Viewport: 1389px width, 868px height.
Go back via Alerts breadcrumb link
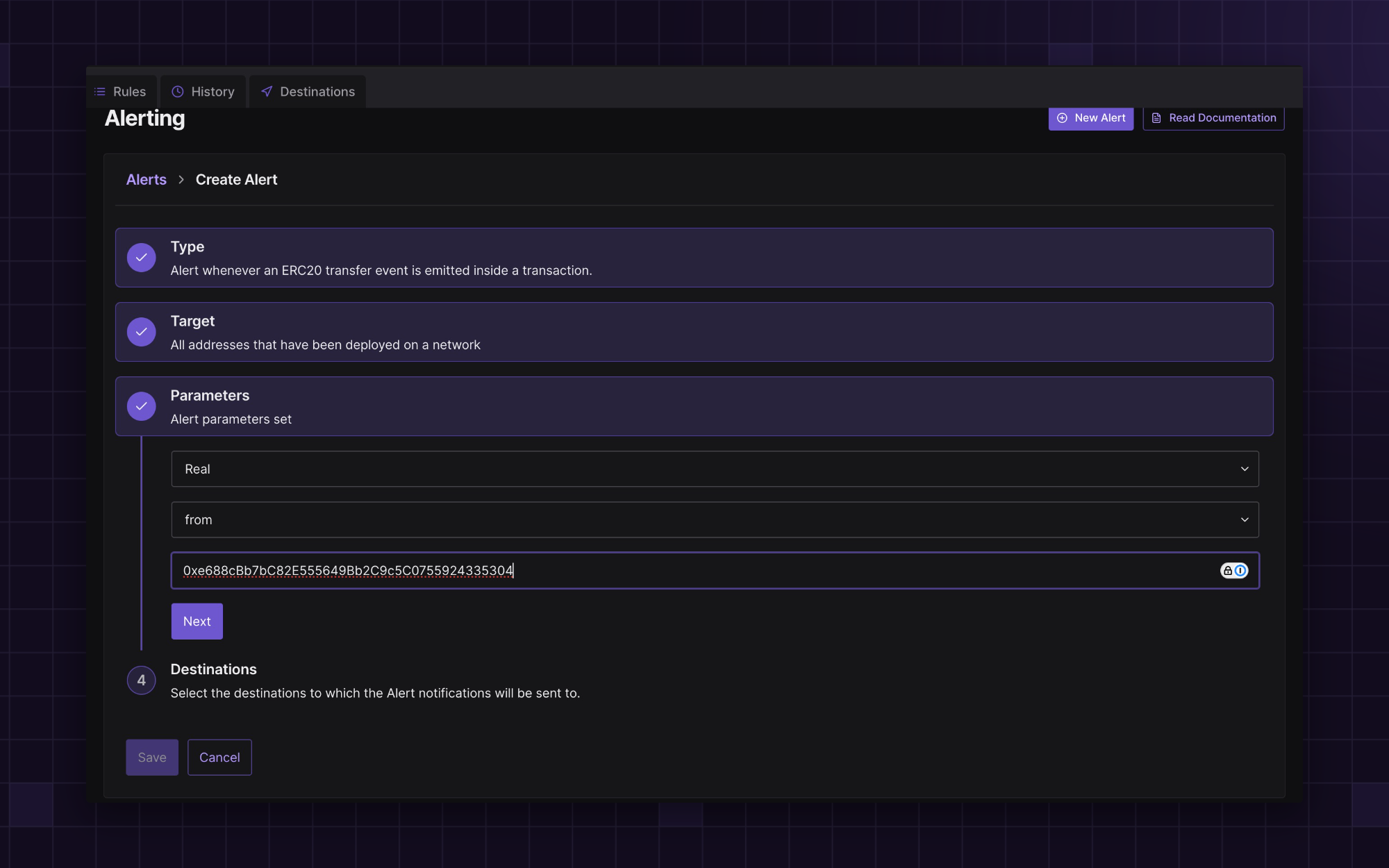pyautogui.click(x=147, y=180)
